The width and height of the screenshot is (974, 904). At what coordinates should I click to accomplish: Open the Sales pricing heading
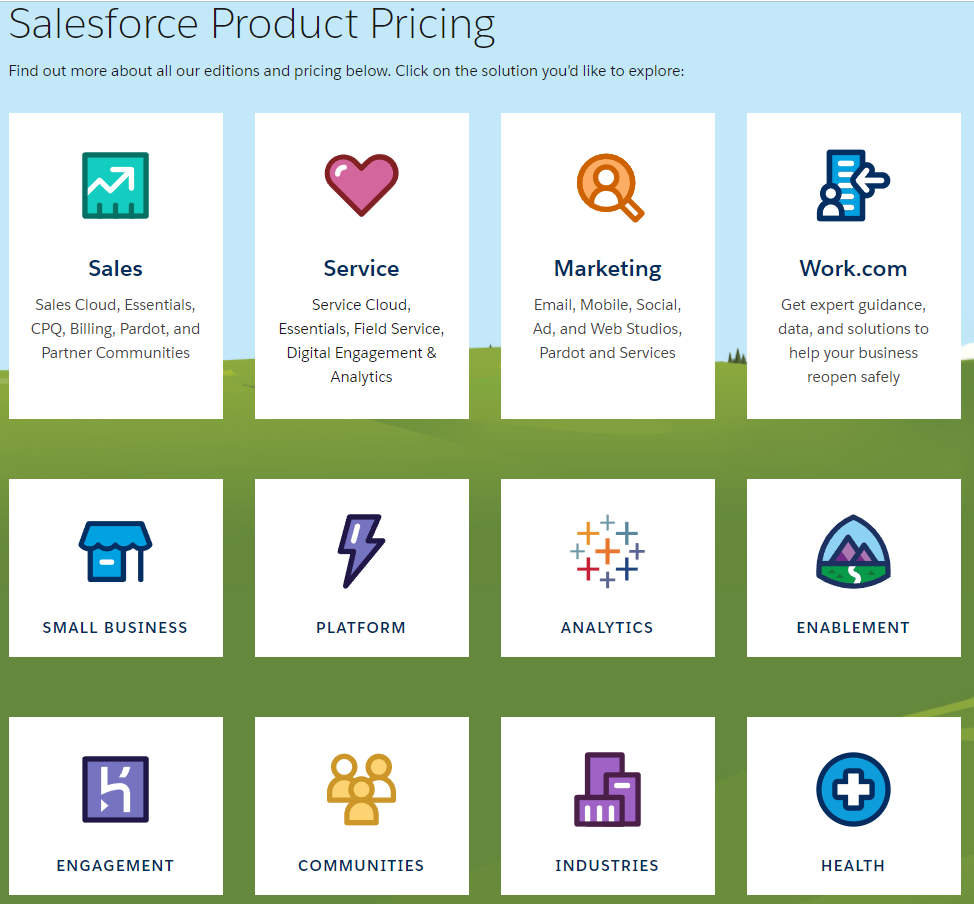pyautogui.click(x=115, y=268)
